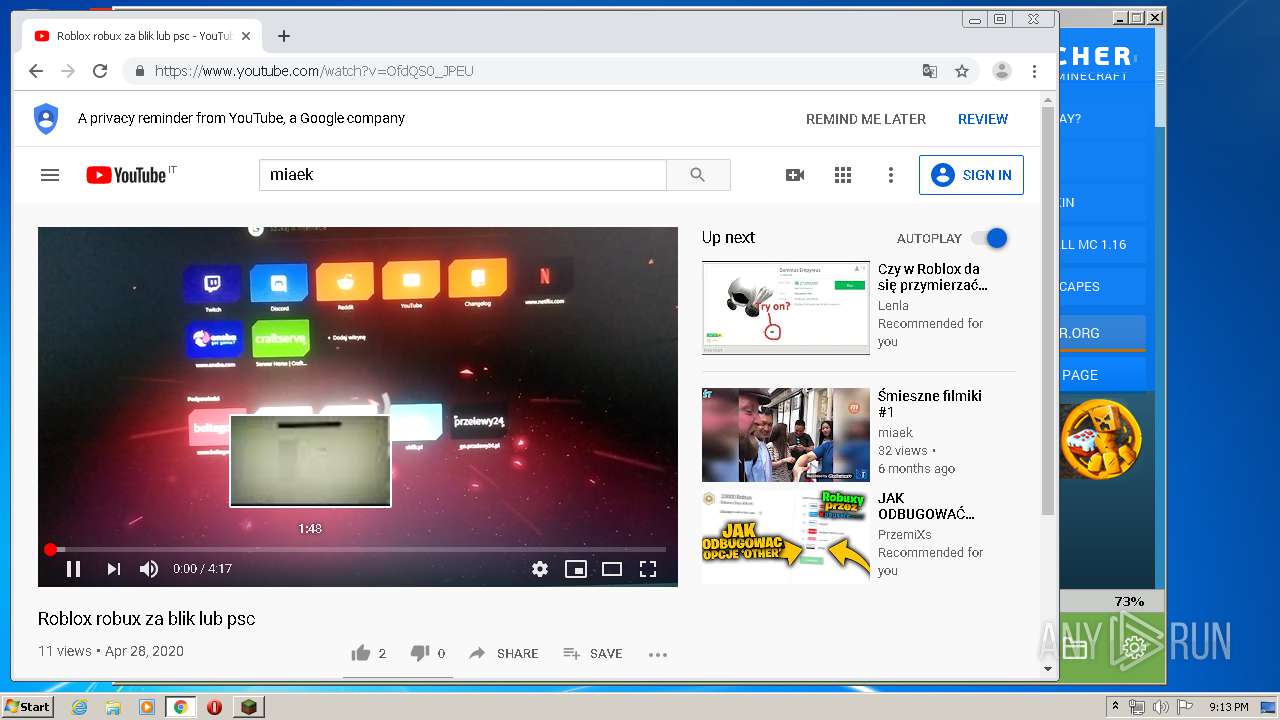1280x720 pixels.
Task: Open File Explorer from taskbar
Action: [113, 707]
